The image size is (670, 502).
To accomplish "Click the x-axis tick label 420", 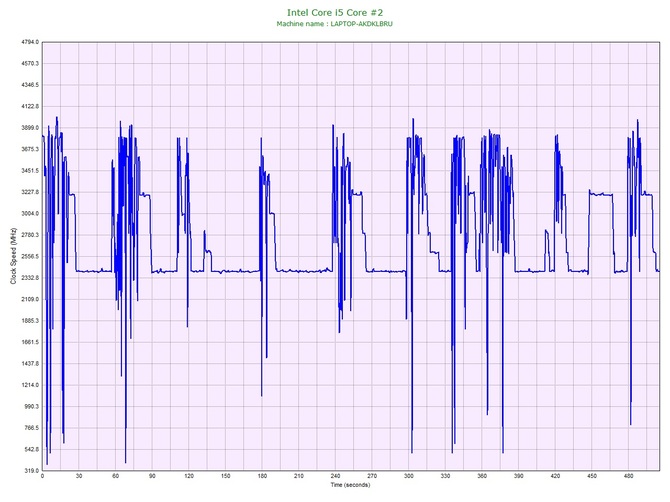I will point(555,476).
